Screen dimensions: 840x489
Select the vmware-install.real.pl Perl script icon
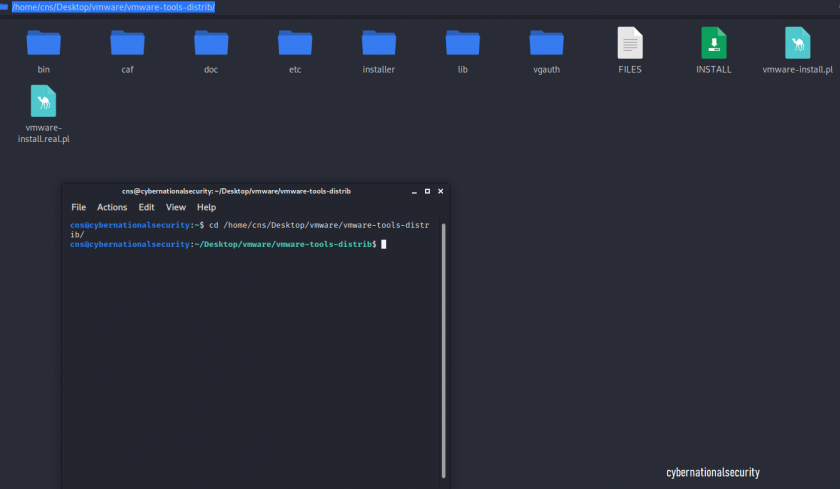[43, 101]
